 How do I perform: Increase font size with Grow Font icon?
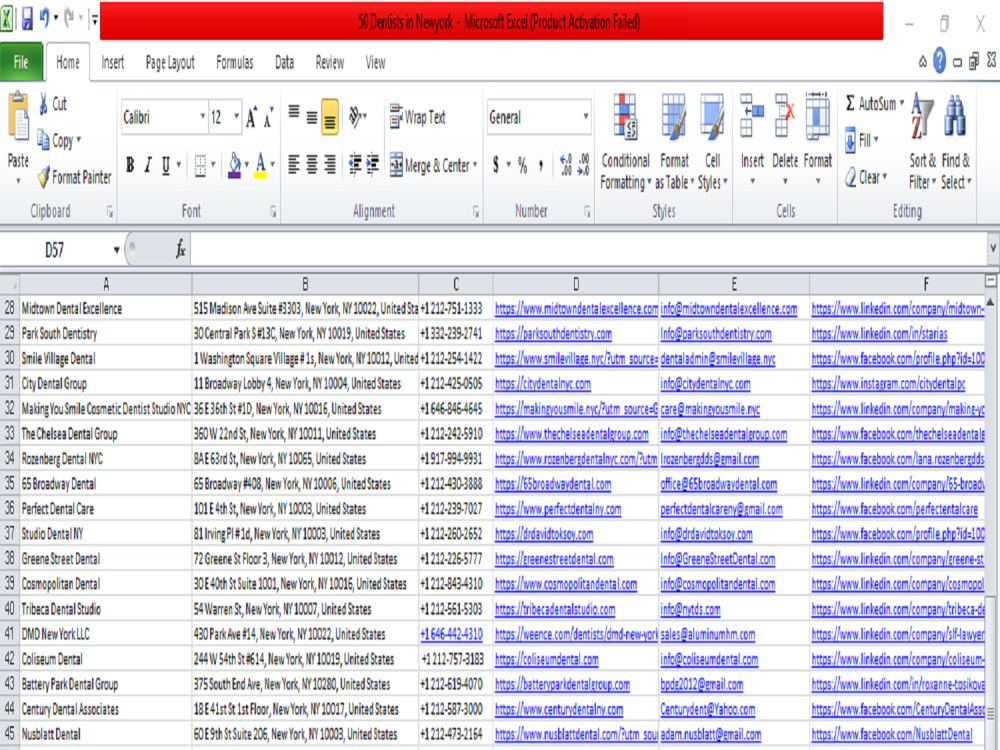coord(252,117)
